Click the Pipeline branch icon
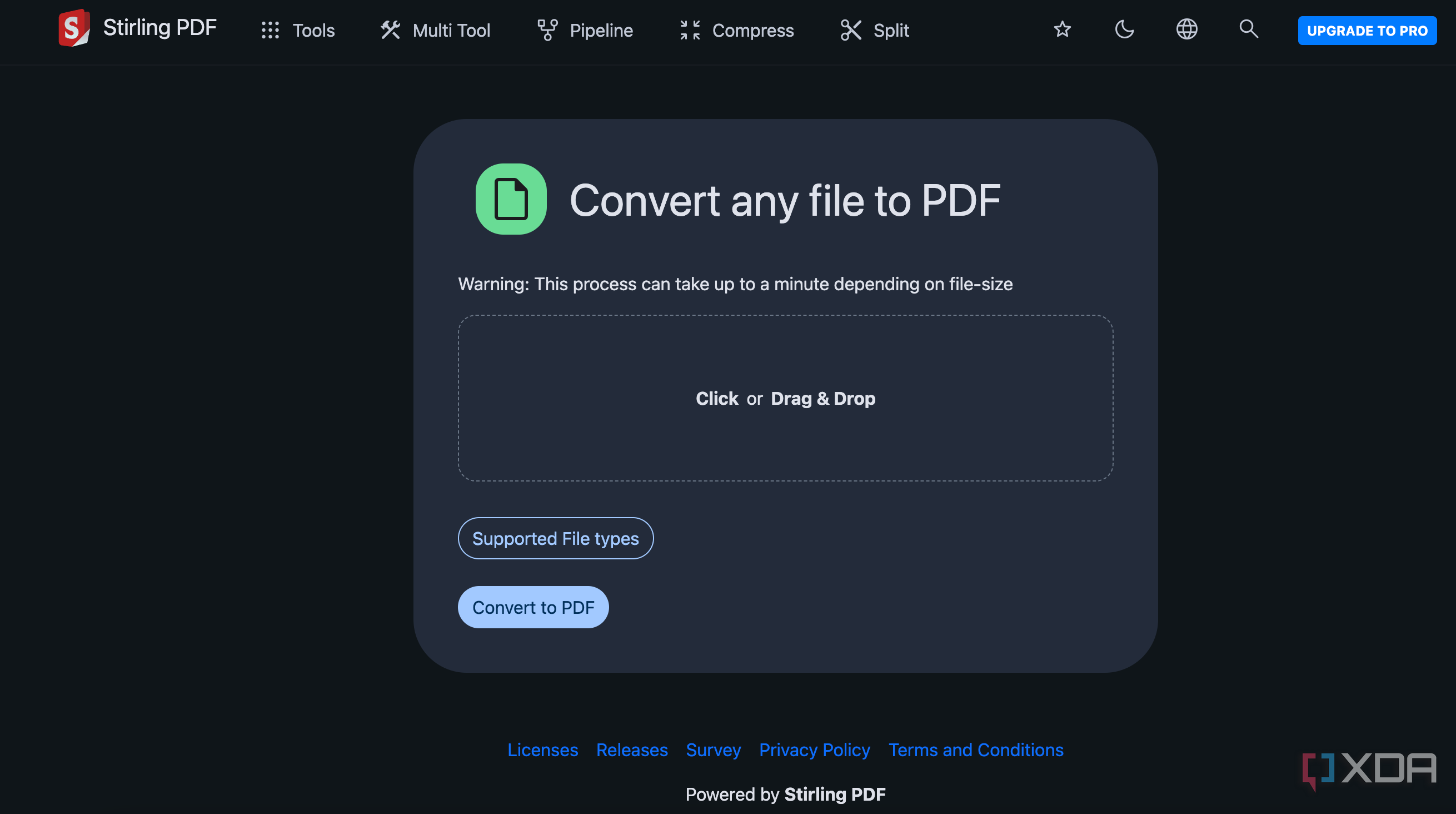This screenshot has width=1456, height=814. pos(547,30)
